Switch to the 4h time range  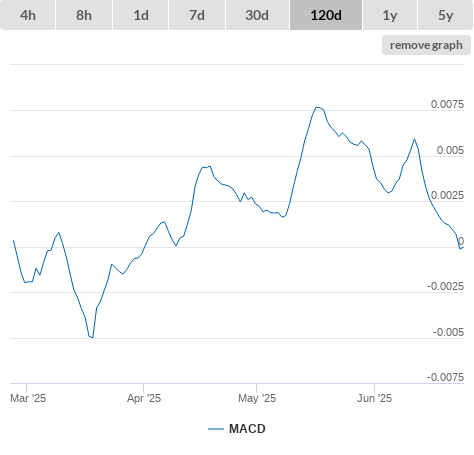28,15
